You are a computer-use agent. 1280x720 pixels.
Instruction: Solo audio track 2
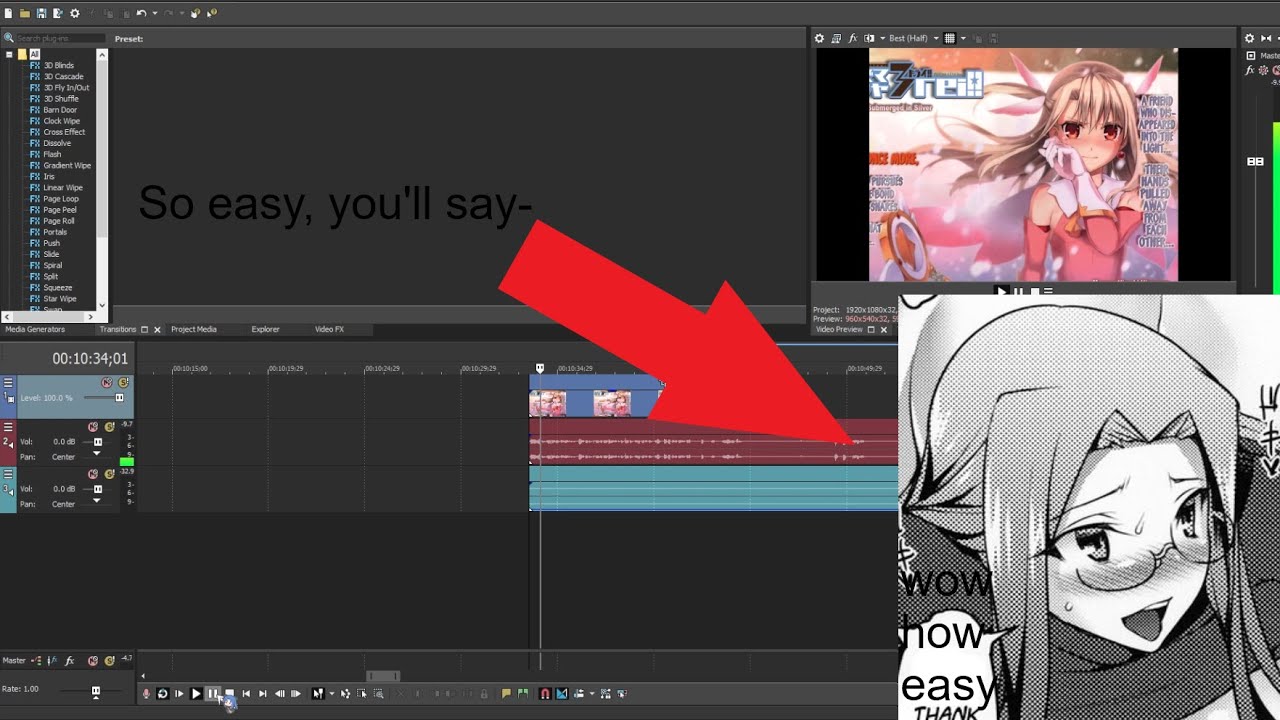pyautogui.click(x=109, y=427)
